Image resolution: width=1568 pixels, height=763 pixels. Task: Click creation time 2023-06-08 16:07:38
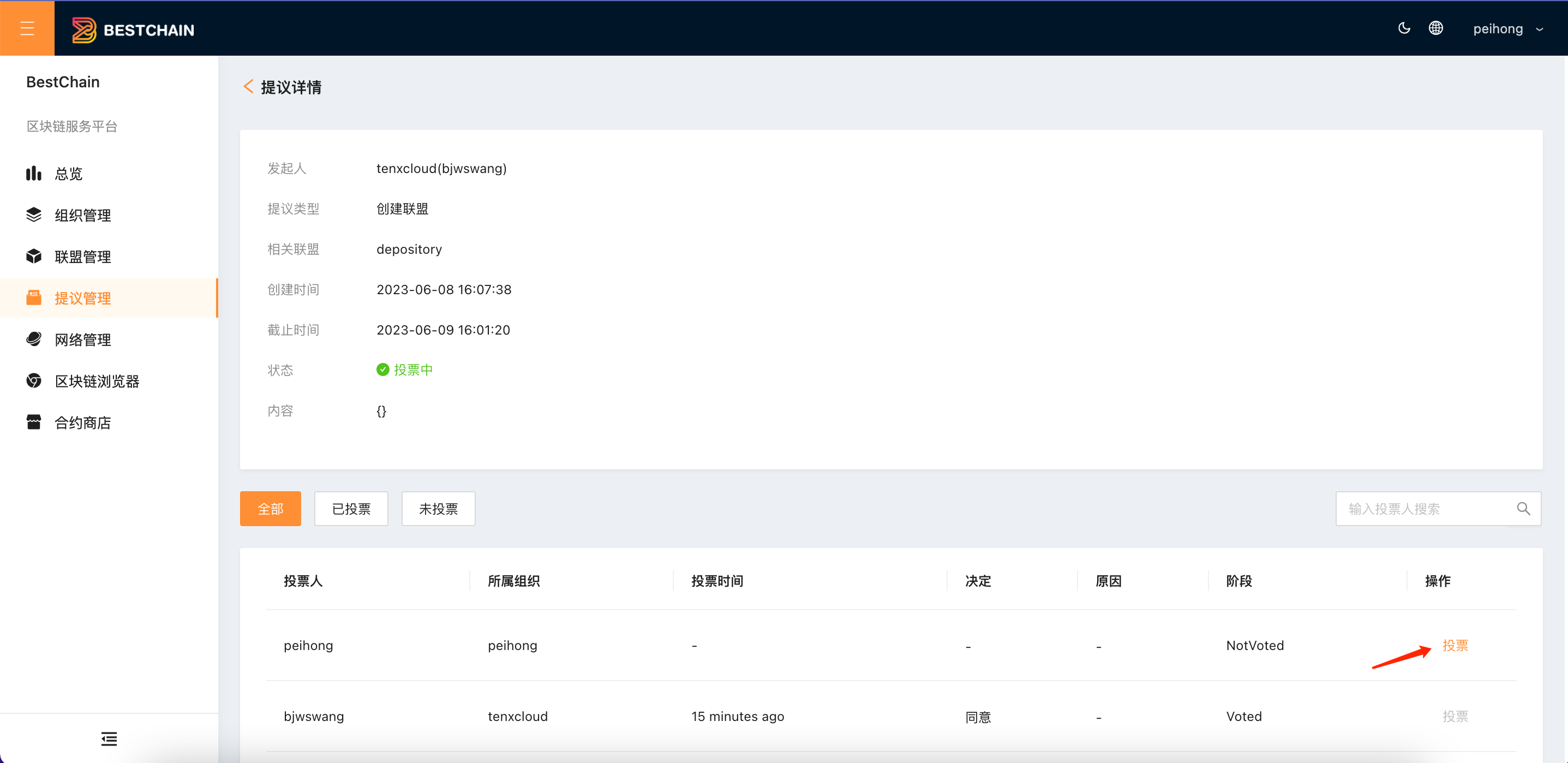click(x=444, y=289)
